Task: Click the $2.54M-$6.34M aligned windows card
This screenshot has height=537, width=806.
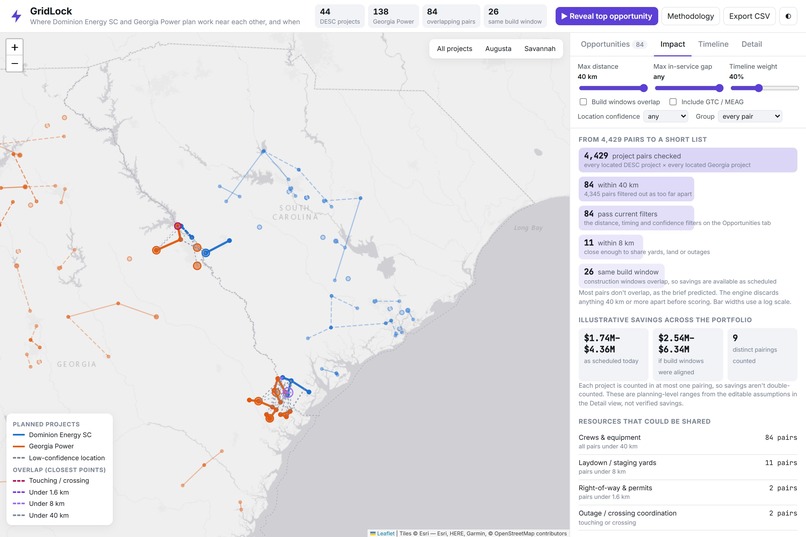Action: (688, 355)
